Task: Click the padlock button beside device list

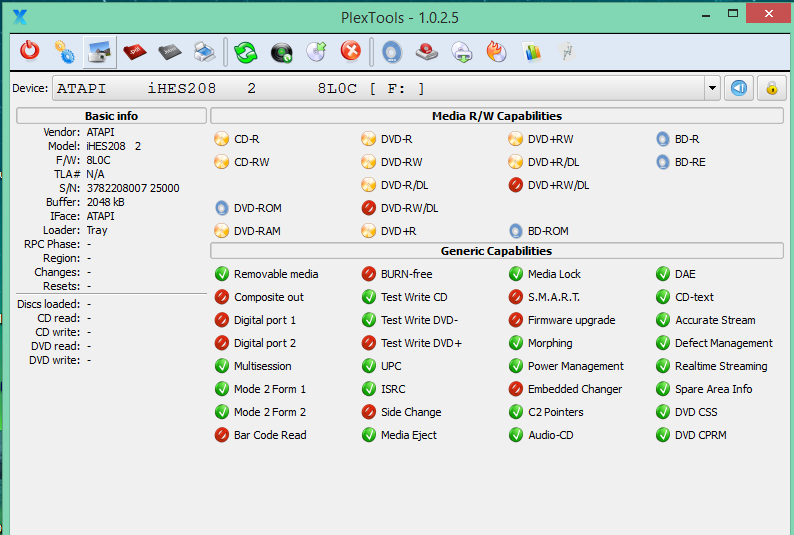Action: 772,89
